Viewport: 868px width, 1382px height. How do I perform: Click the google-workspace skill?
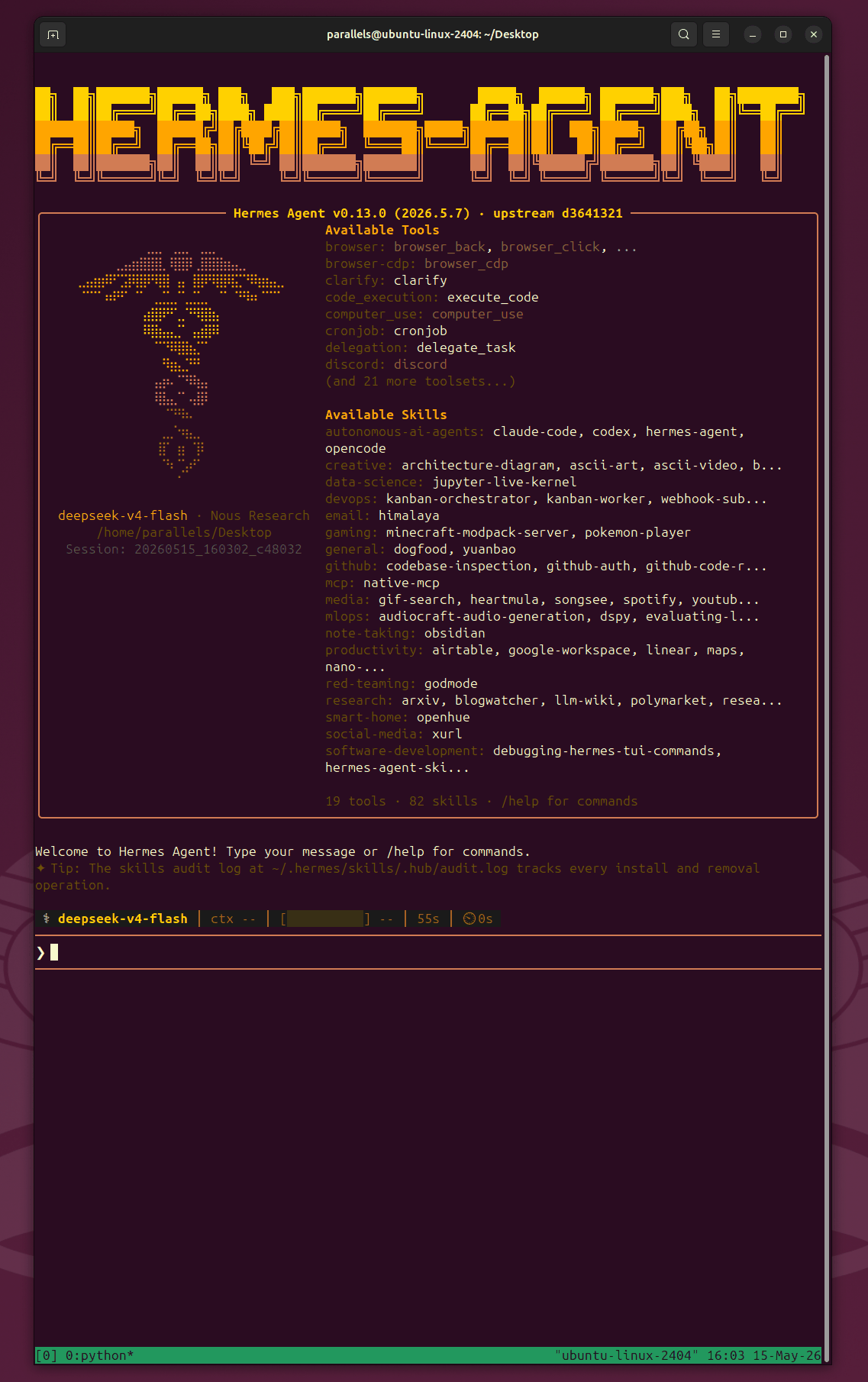point(570,650)
